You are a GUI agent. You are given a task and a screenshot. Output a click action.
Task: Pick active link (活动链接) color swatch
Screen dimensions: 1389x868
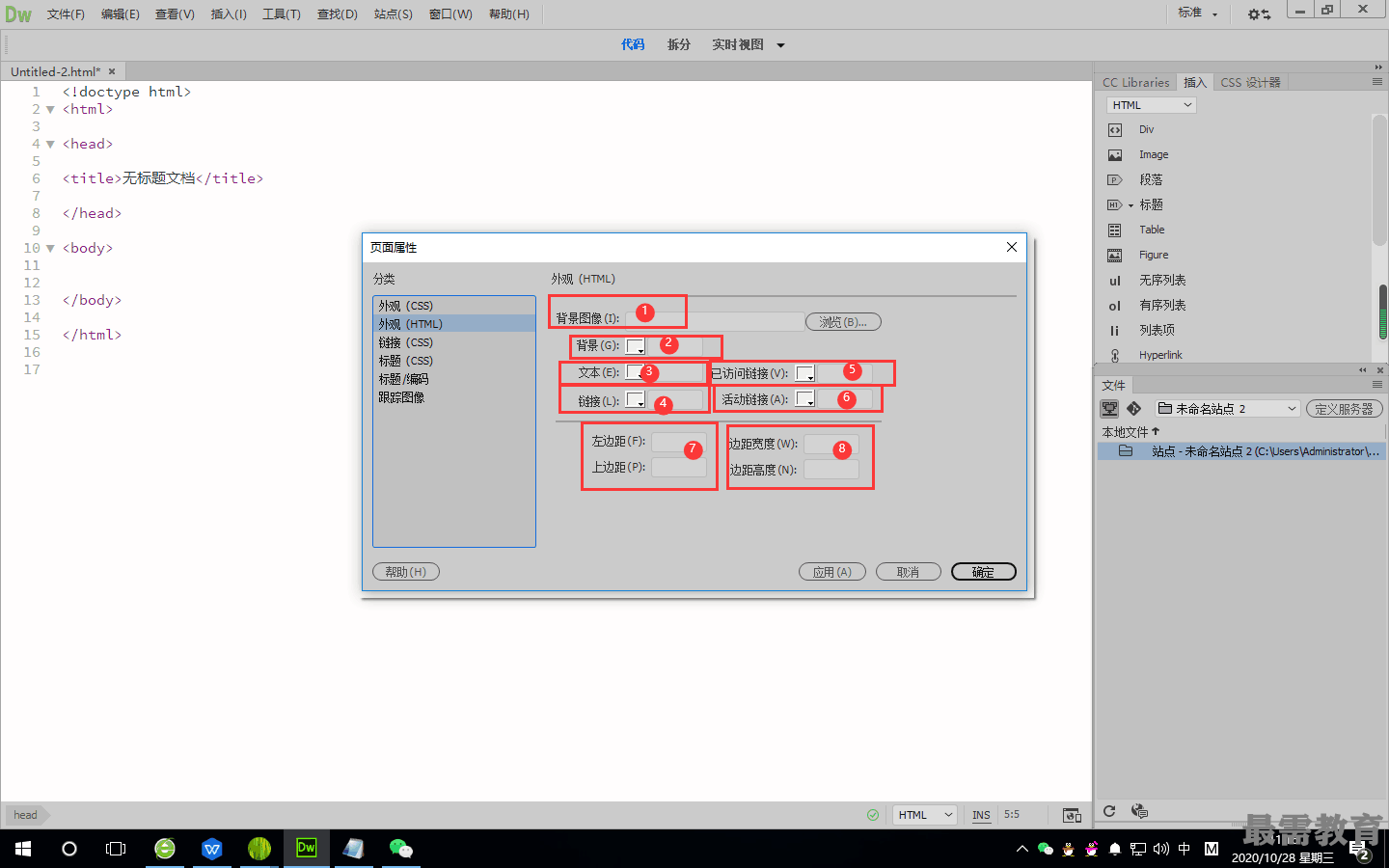pyautogui.click(x=805, y=399)
